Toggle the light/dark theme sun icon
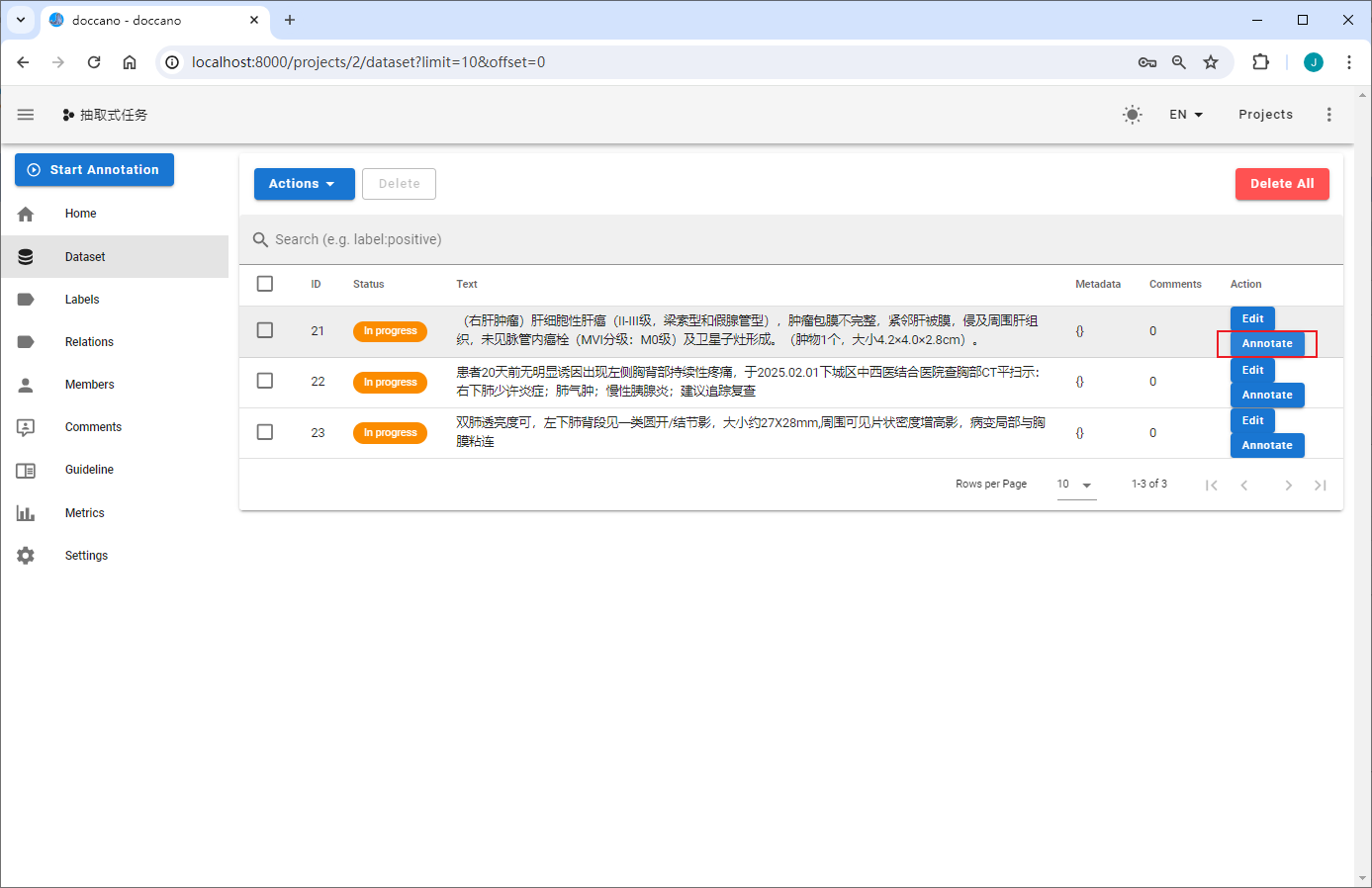 tap(1132, 115)
